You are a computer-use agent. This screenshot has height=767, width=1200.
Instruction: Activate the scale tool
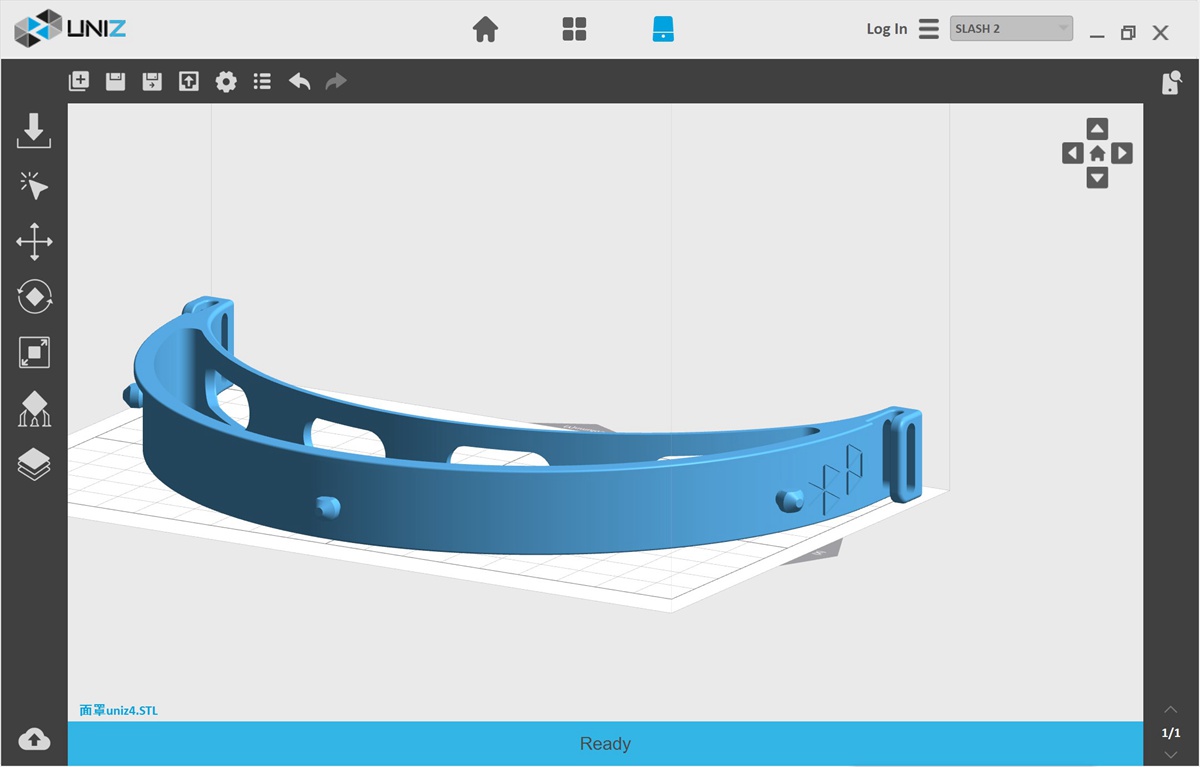pos(34,352)
